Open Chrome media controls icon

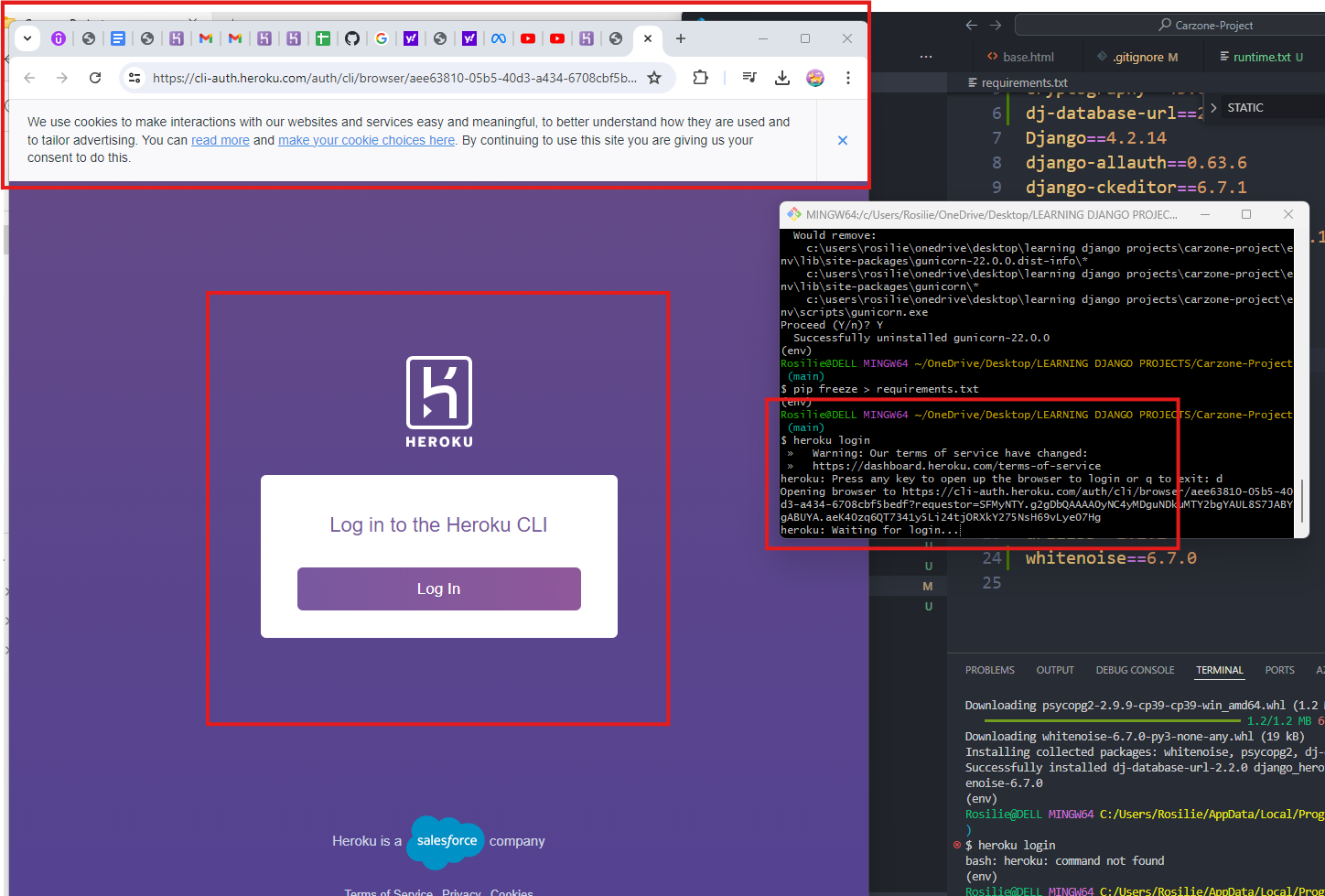pyautogui.click(x=749, y=78)
